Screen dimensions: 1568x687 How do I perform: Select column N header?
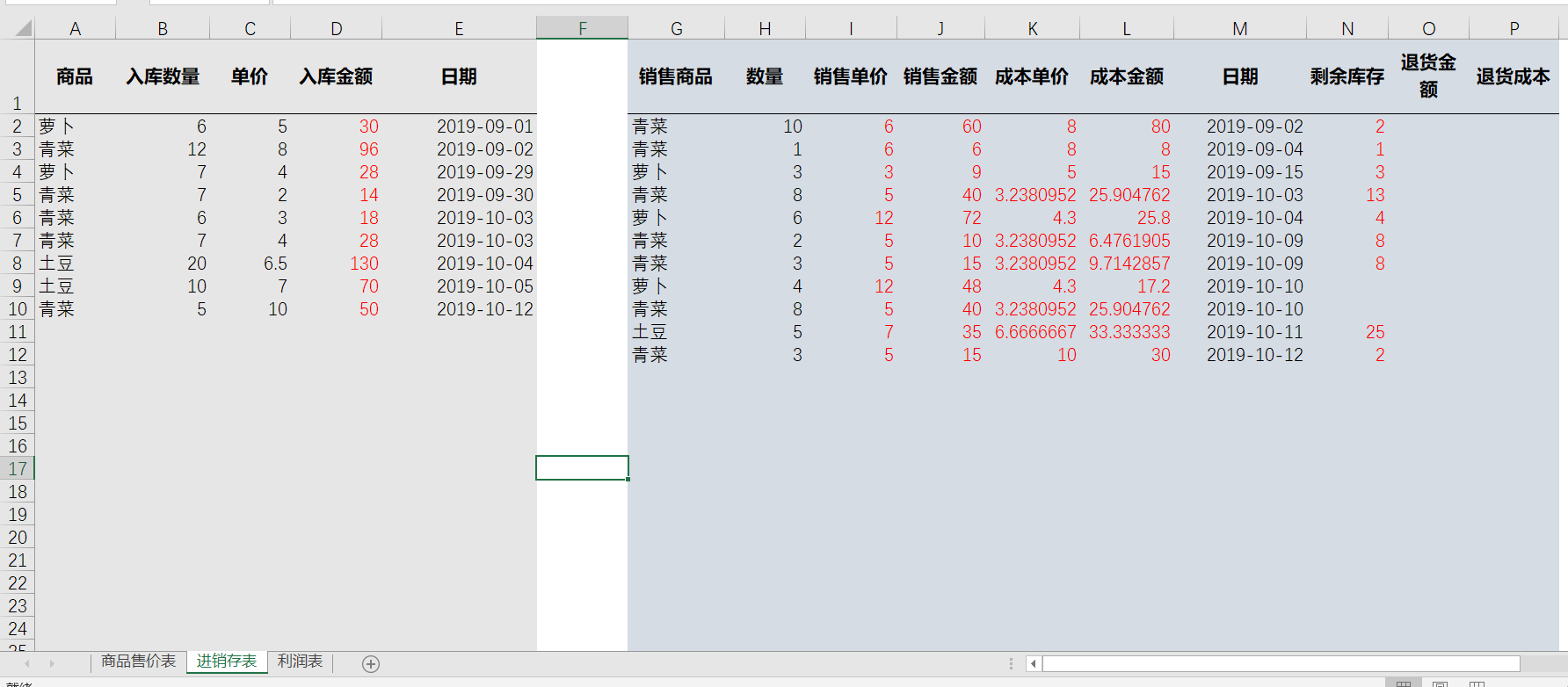[1347, 28]
